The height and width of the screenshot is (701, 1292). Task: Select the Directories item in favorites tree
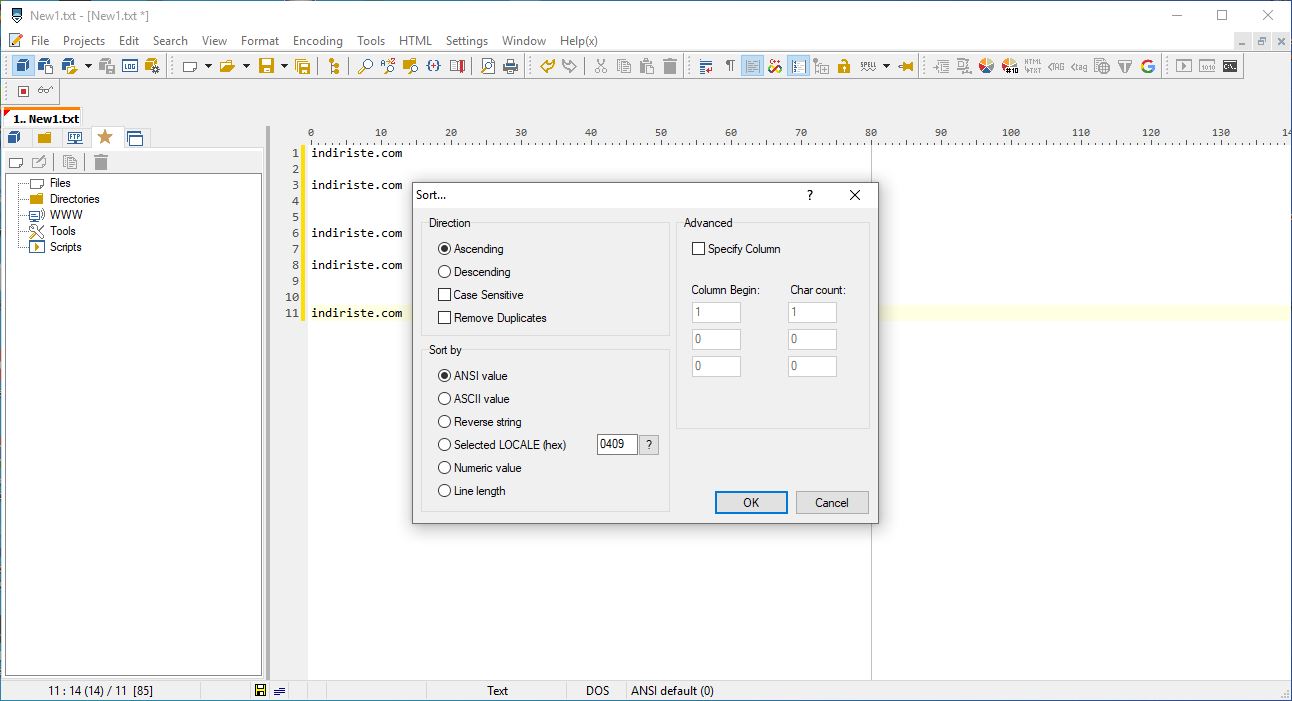tap(74, 199)
